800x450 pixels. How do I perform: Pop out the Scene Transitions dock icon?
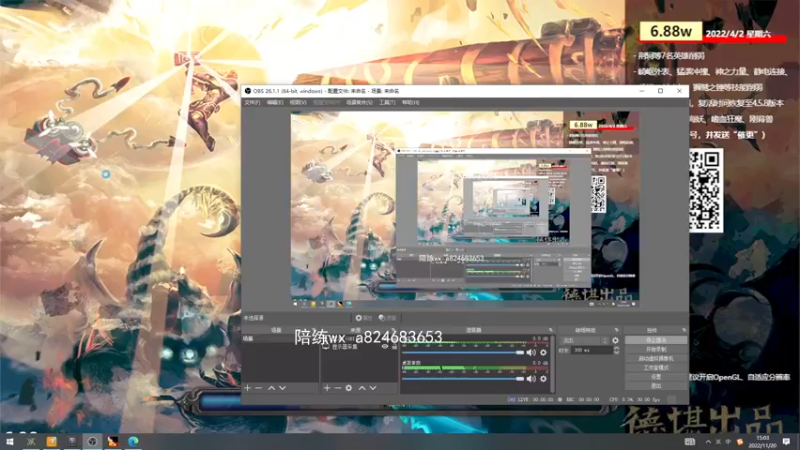tap(616, 330)
